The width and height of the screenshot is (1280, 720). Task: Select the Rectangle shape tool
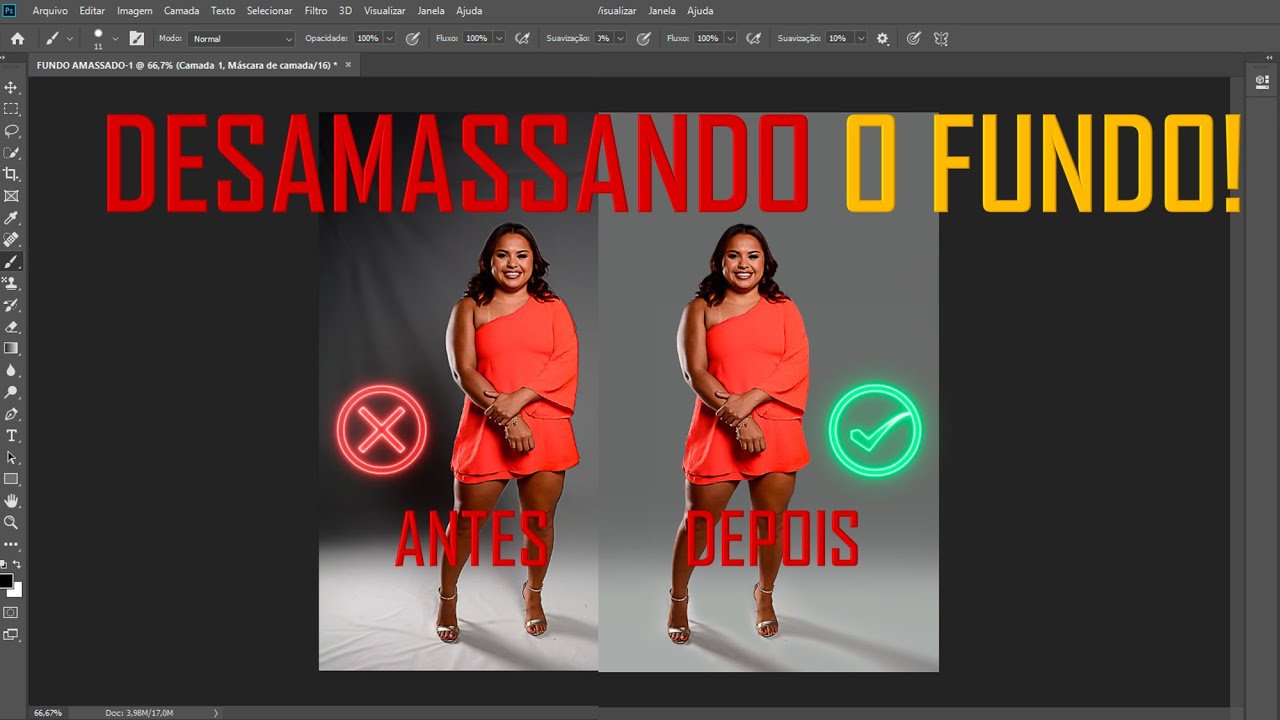click(11, 479)
